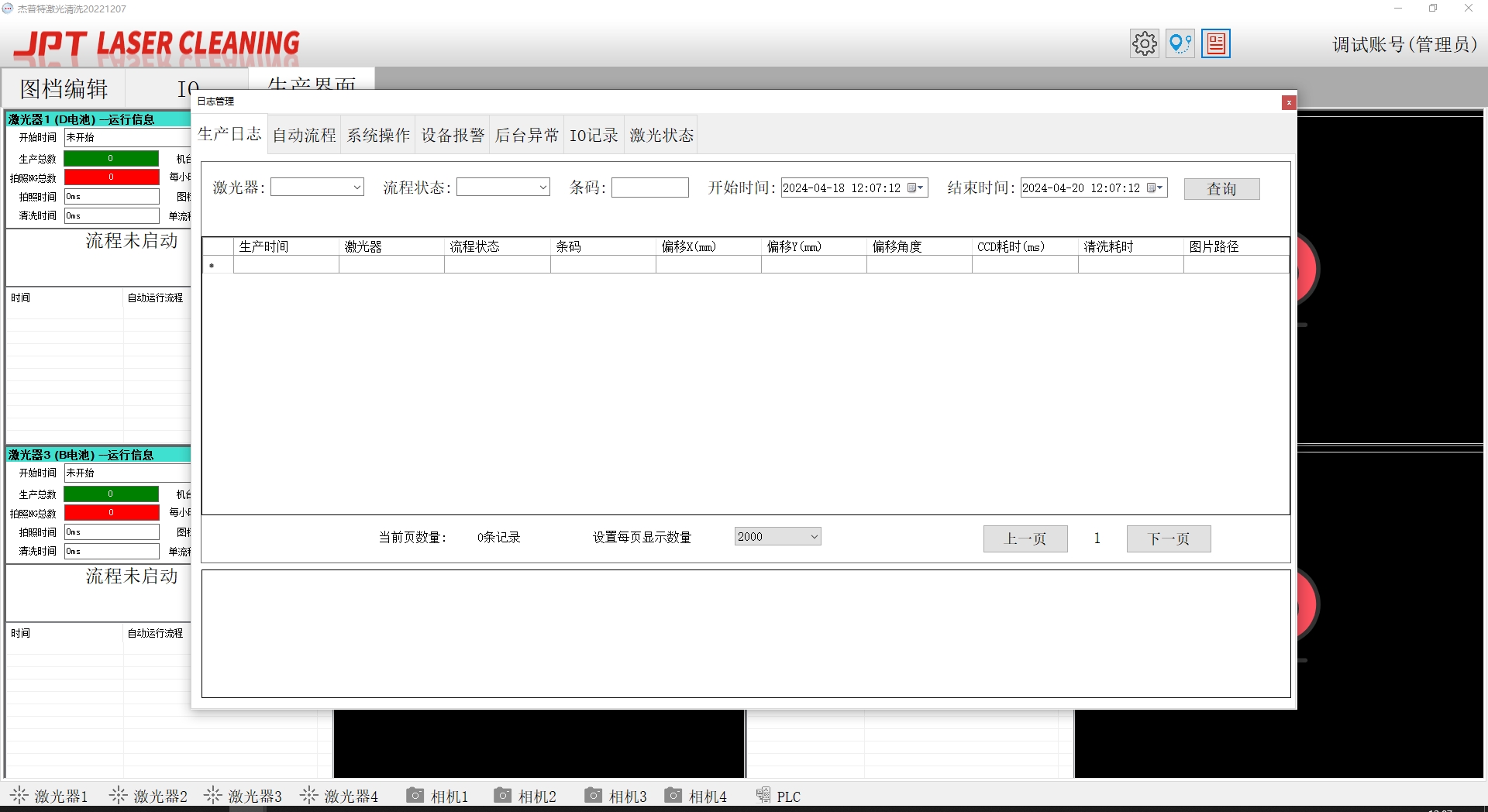
Task: Expand the 激光器 dropdown
Action: pyautogui.click(x=357, y=188)
